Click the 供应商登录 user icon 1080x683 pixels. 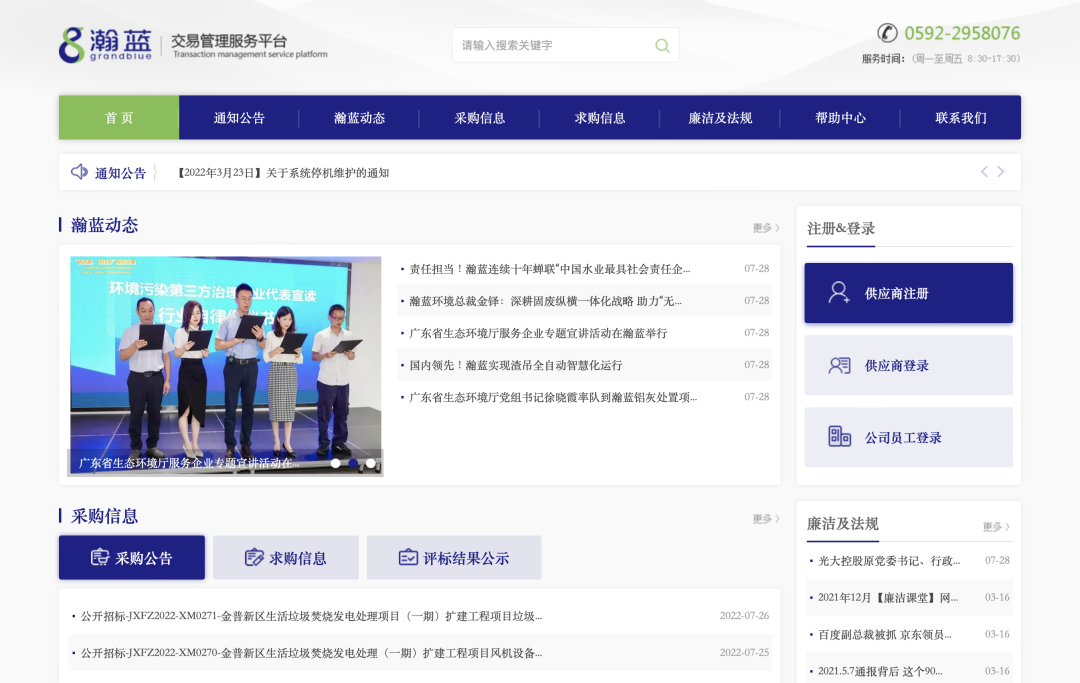[x=839, y=365]
